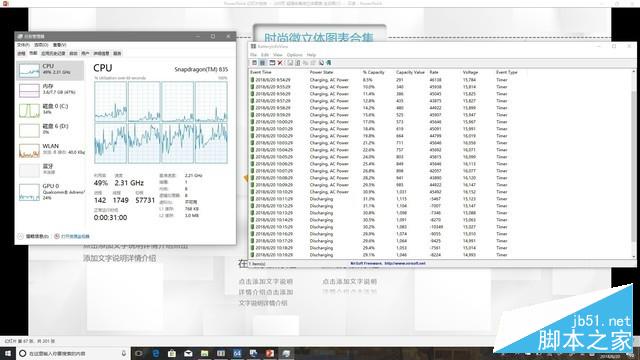This screenshot has width=640, height=360.
Task: Collapse Task Manager with 简略信息 button
Action: (x=33, y=236)
